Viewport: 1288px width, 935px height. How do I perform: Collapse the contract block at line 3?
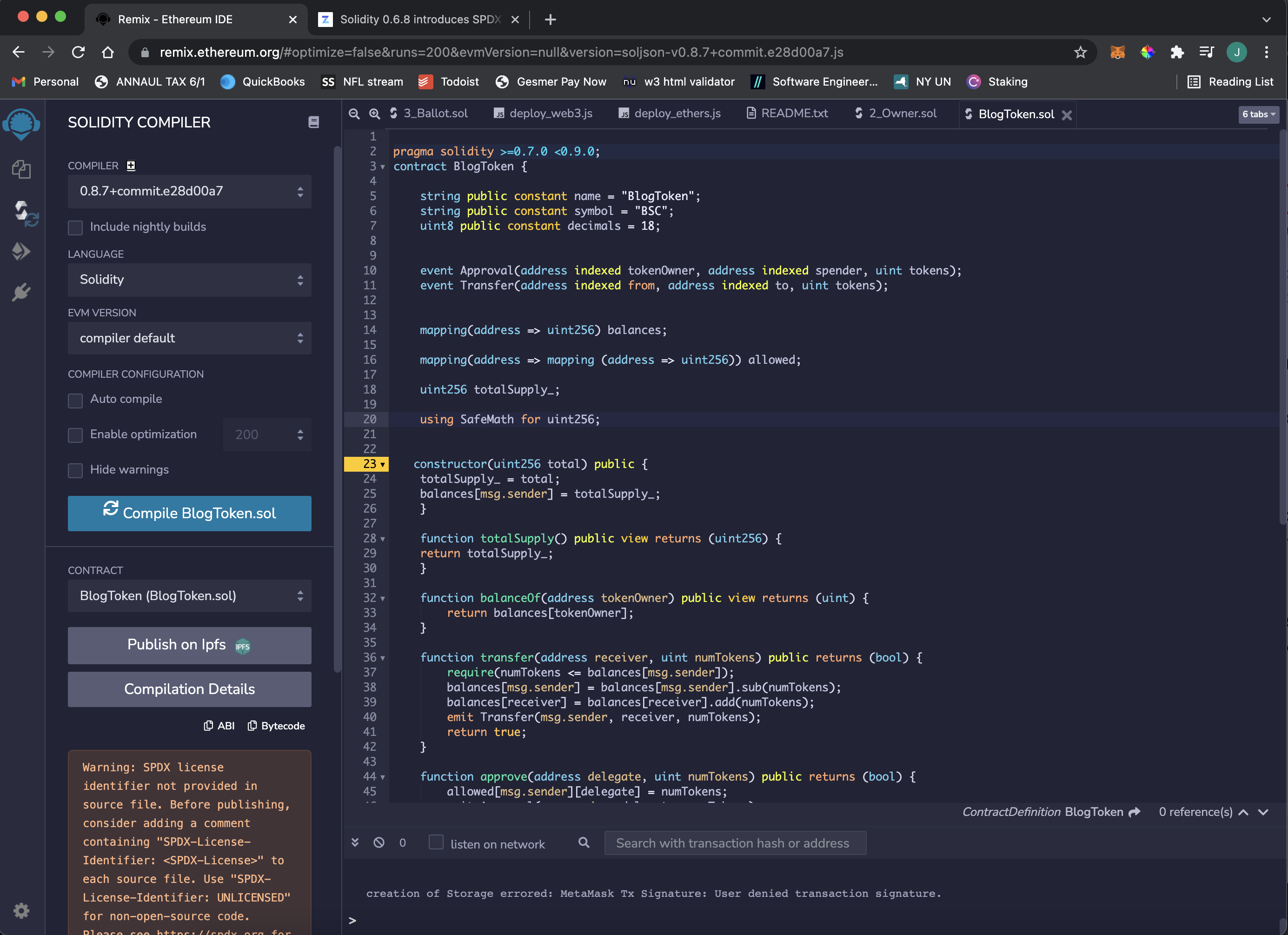click(383, 167)
